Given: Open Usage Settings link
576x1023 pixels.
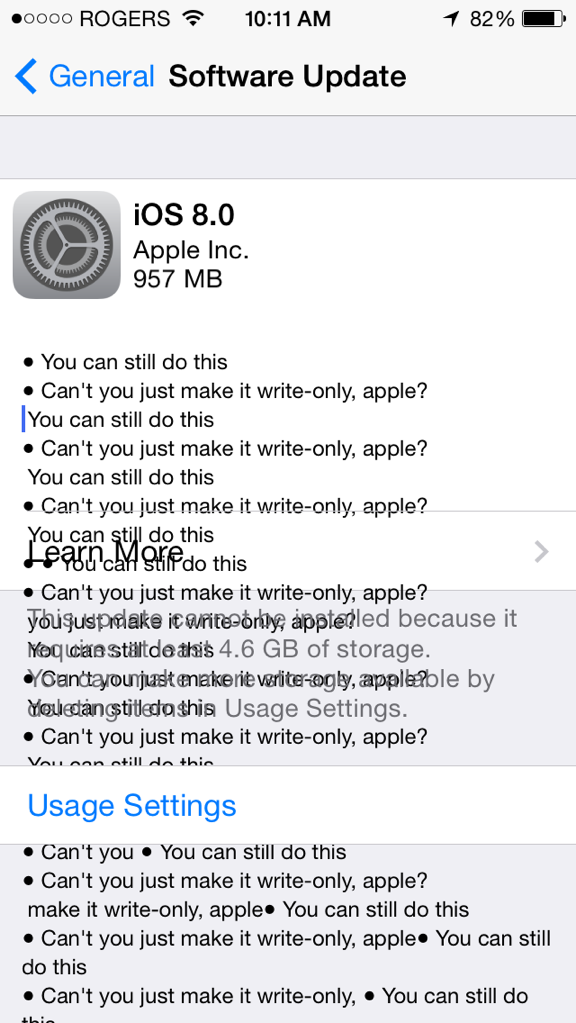Looking at the screenshot, I should click(x=132, y=805).
